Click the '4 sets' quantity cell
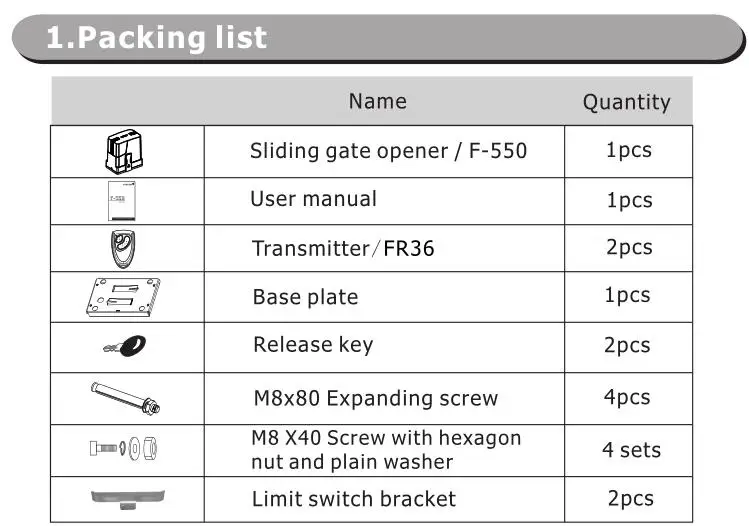 (629, 451)
